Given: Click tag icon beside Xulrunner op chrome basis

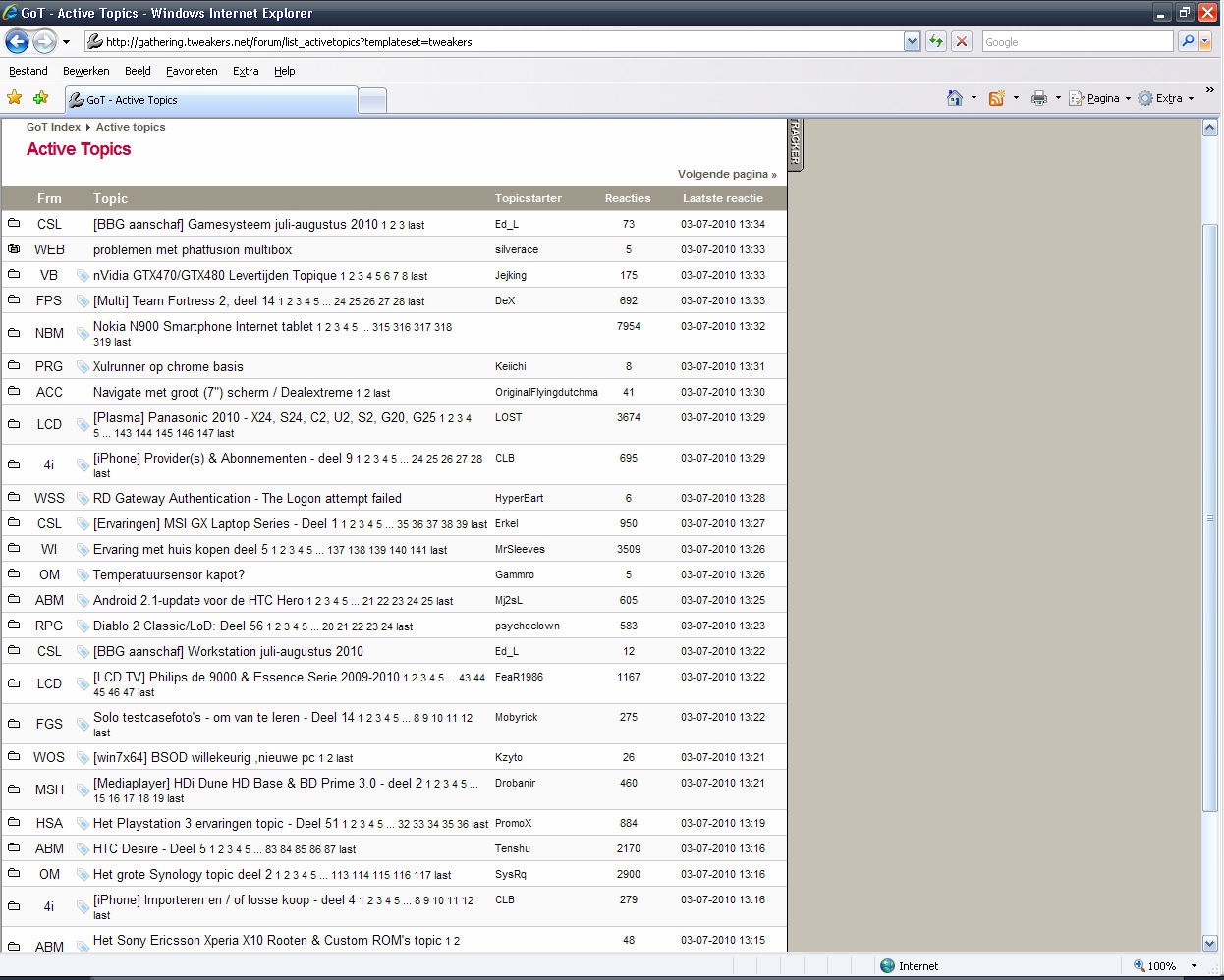Looking at the screenshot, I should [x=83, y=366].
